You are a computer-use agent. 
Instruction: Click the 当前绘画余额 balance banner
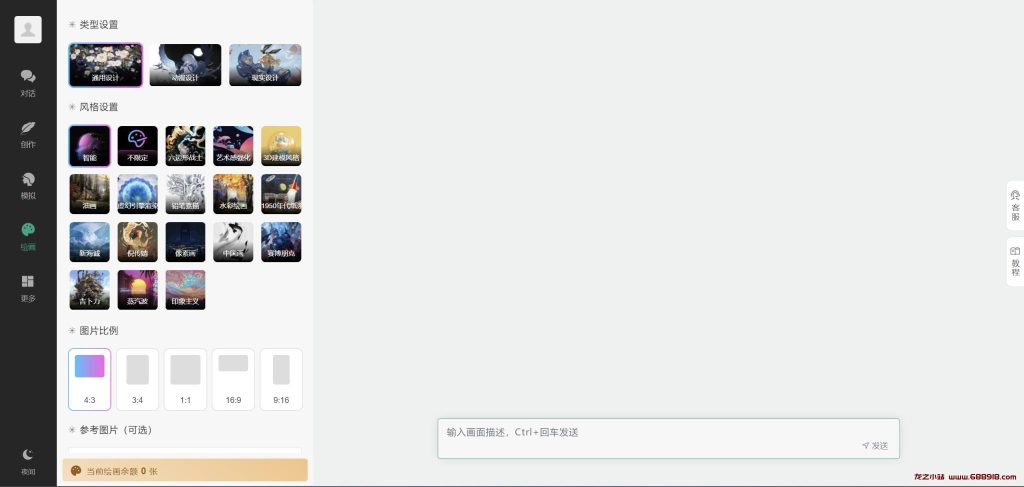tap(185, 470)
